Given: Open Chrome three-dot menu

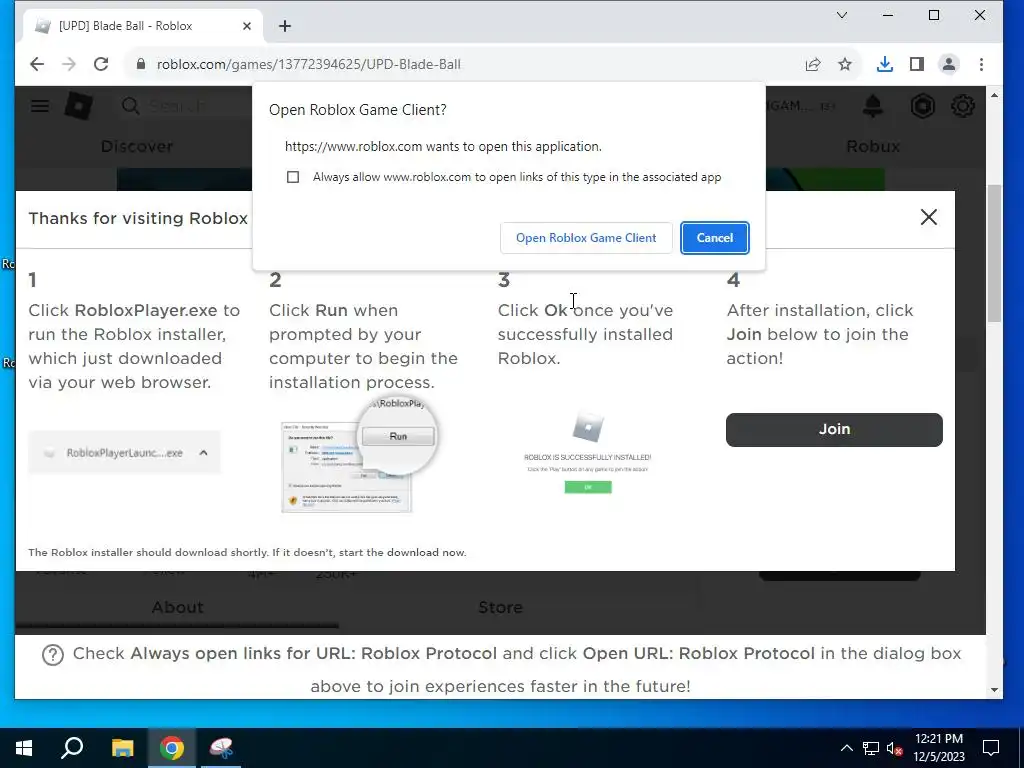Looking at the screenshot, I should point(981,64).
